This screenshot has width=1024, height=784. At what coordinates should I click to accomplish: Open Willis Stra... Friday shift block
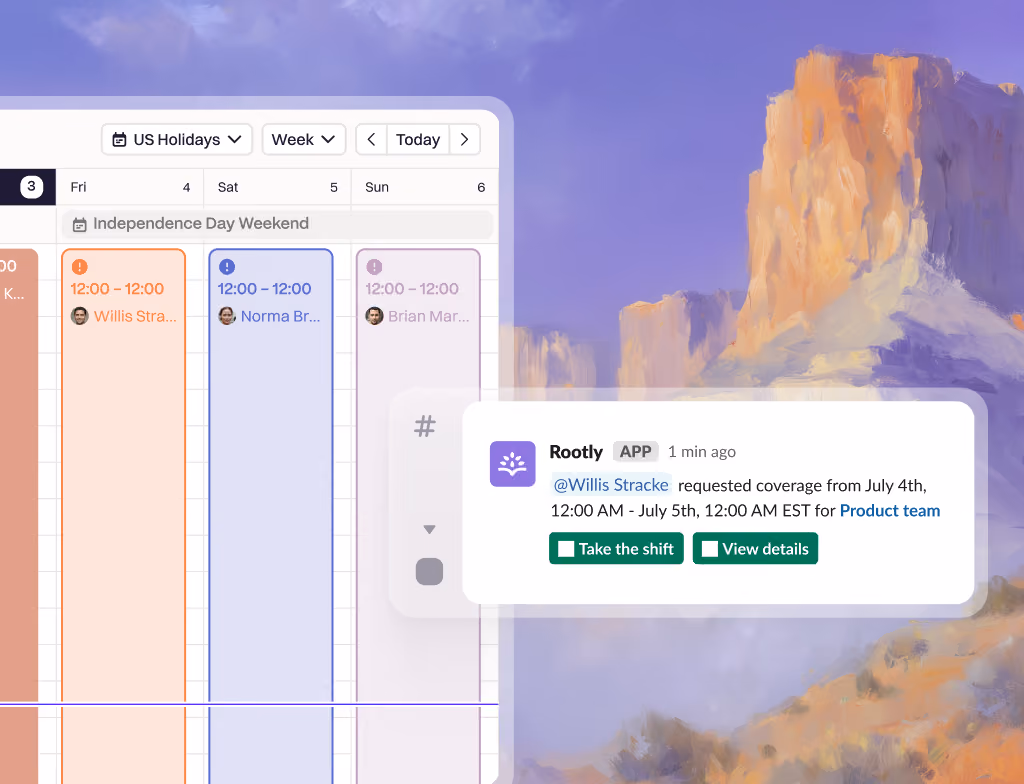[x=123, y=516]
